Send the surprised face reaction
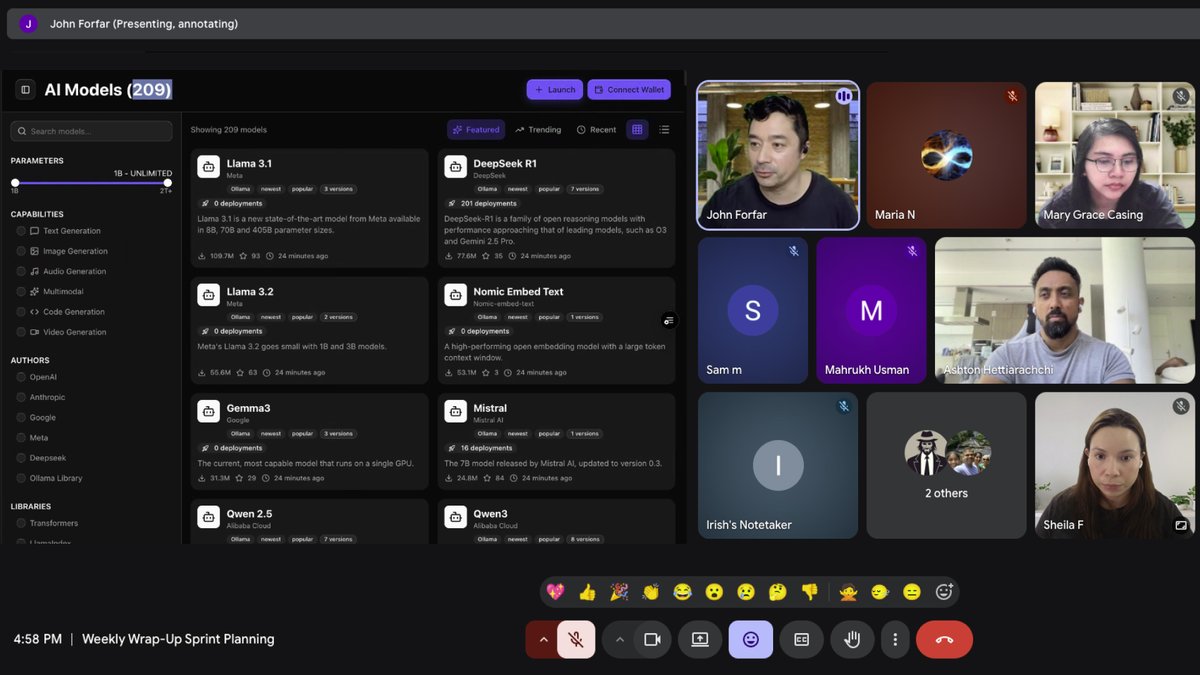 point(714,592)
